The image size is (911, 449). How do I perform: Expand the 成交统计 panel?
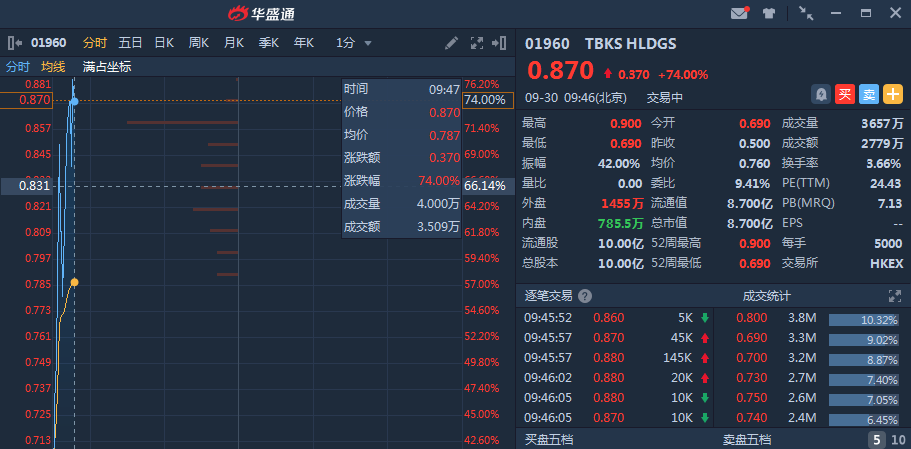[x=895, y=296]
